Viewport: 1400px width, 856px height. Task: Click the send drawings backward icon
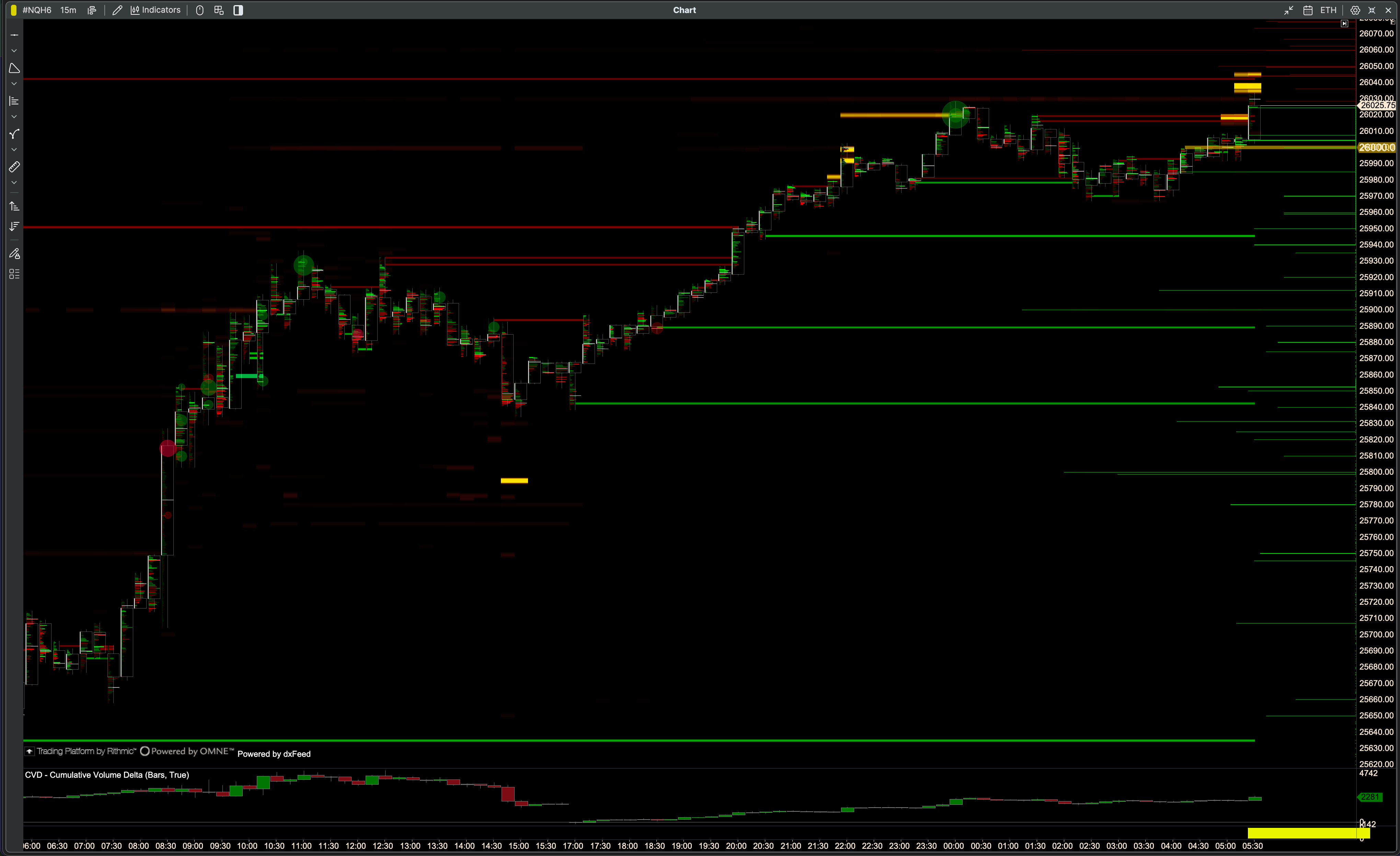[14, 227]
